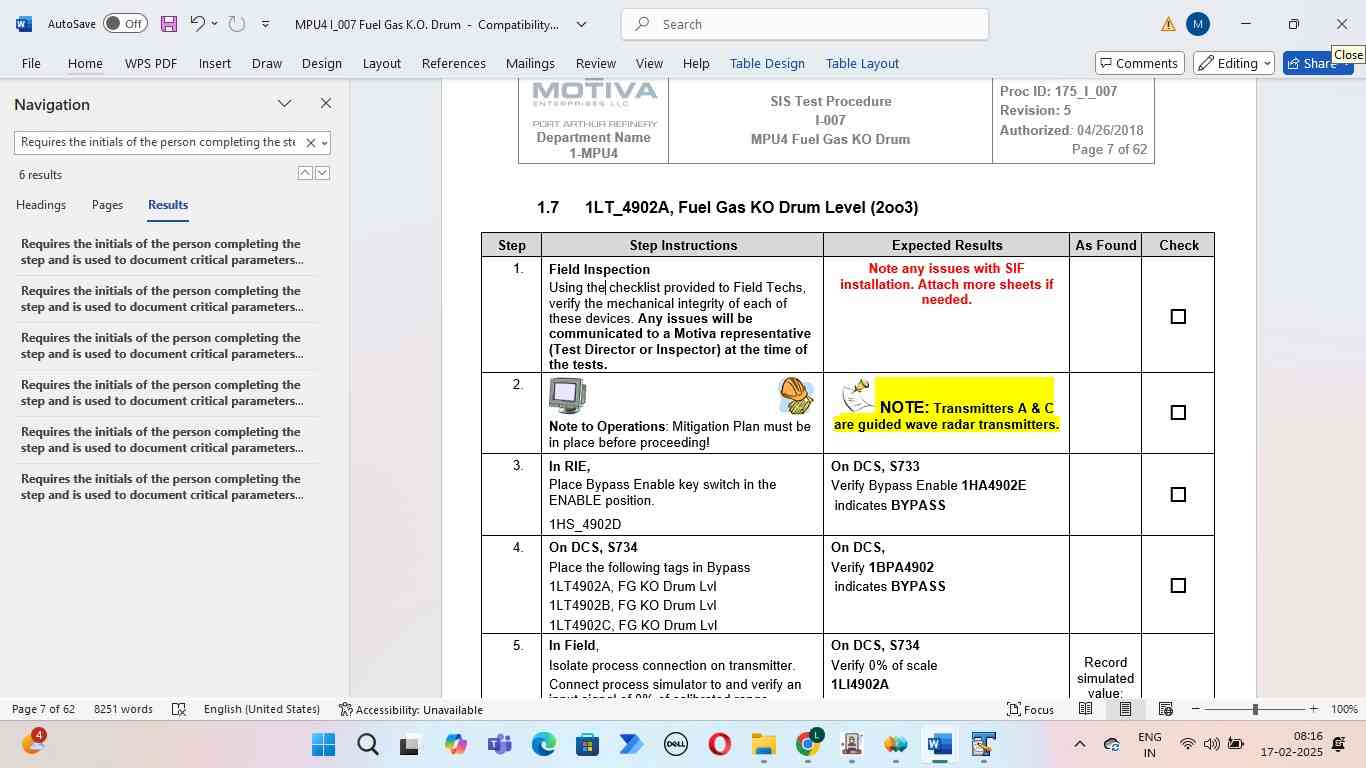Viewport: 1366px width, 768px height.
Task: Switch to the Headings tab in Navigation
Action: [41, 205]
